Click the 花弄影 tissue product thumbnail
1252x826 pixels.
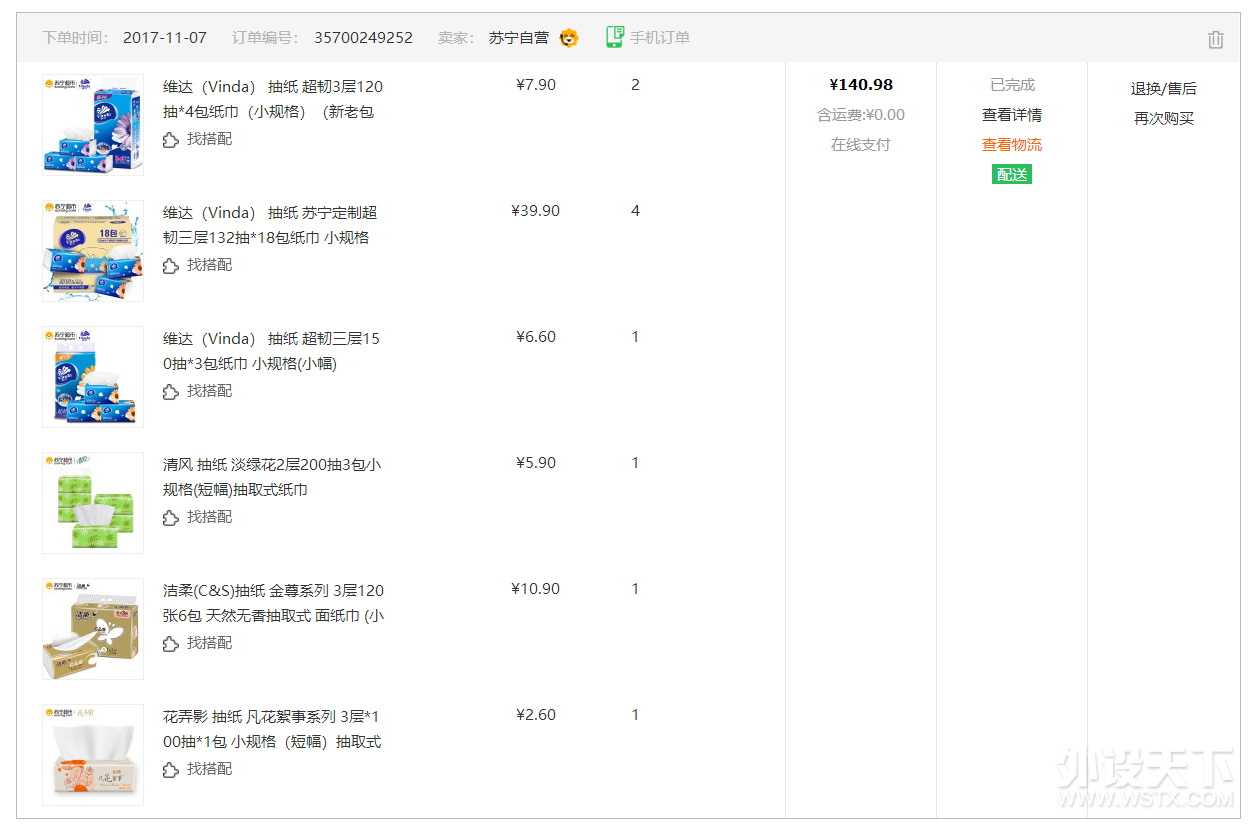click(x=93, y=755)
